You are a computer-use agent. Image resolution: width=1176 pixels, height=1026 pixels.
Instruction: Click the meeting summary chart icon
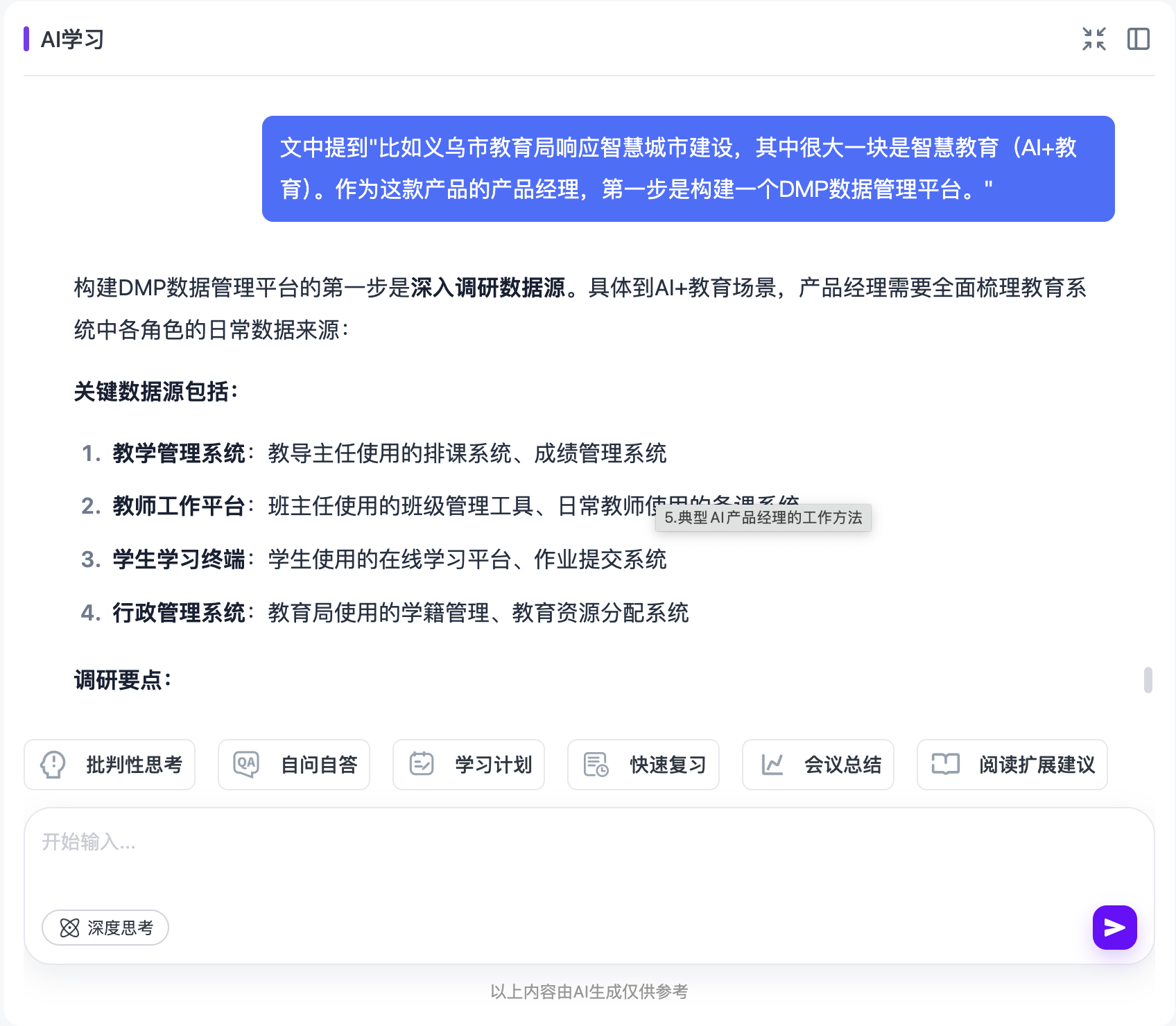pos(772,765)
